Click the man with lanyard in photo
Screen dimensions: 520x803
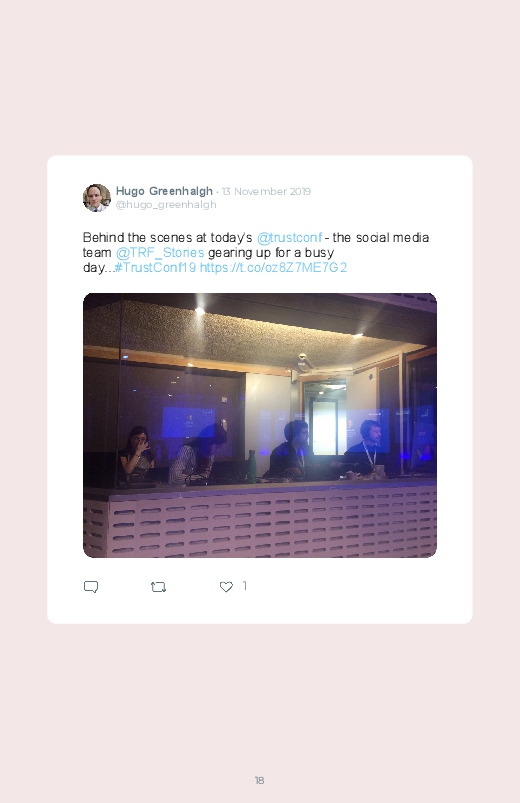(367, 446)
